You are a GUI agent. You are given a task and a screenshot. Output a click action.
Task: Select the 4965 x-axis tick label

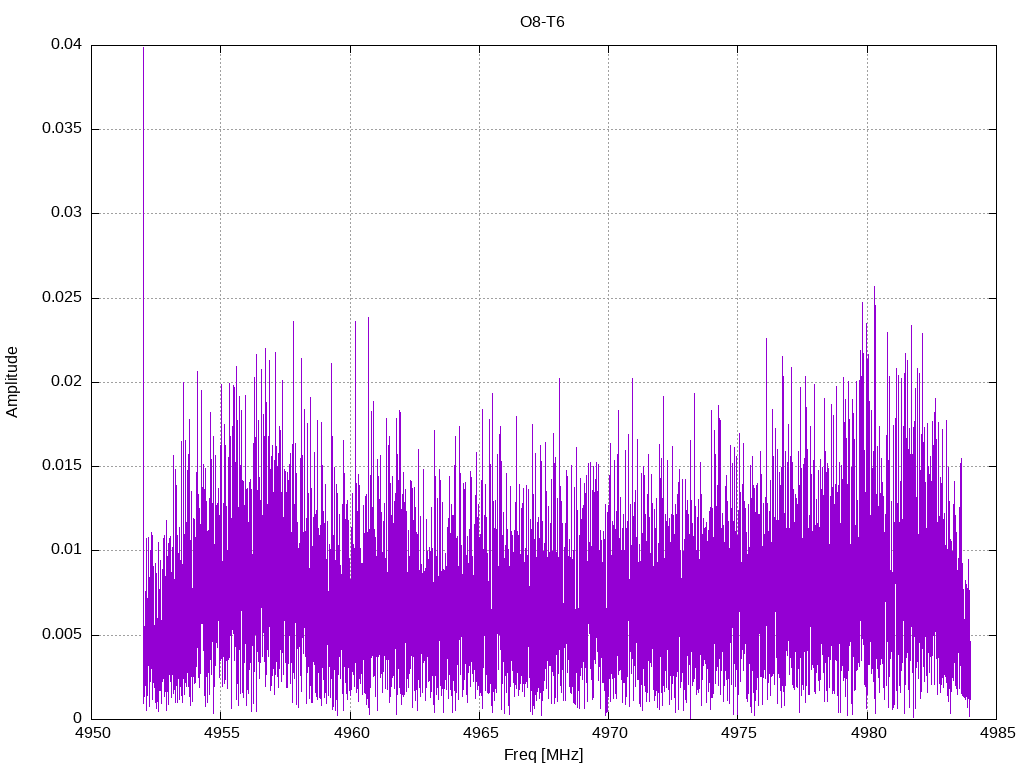pos(479,733)
